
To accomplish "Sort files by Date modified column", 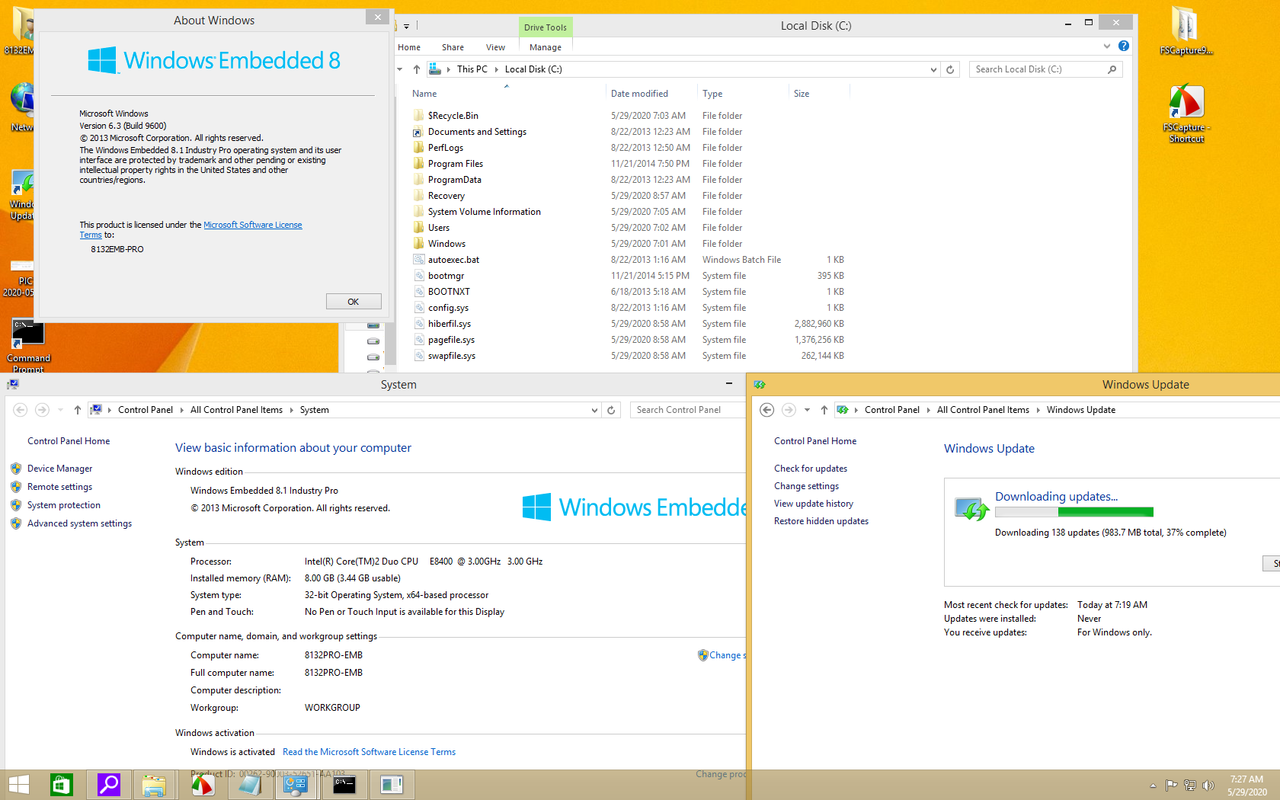I will pyautogui.click(x=639, y=94).
